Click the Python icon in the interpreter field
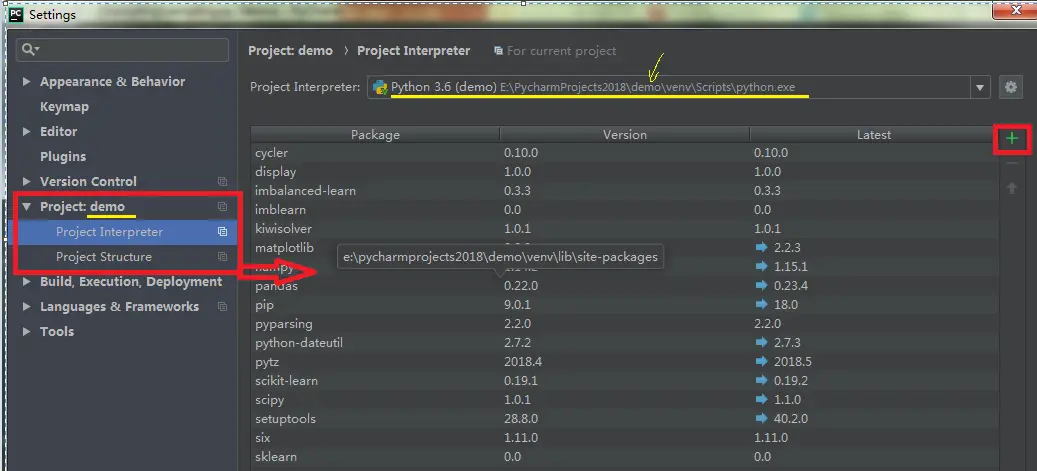The width and height of the screenshot is (1037, 471). 380,87
